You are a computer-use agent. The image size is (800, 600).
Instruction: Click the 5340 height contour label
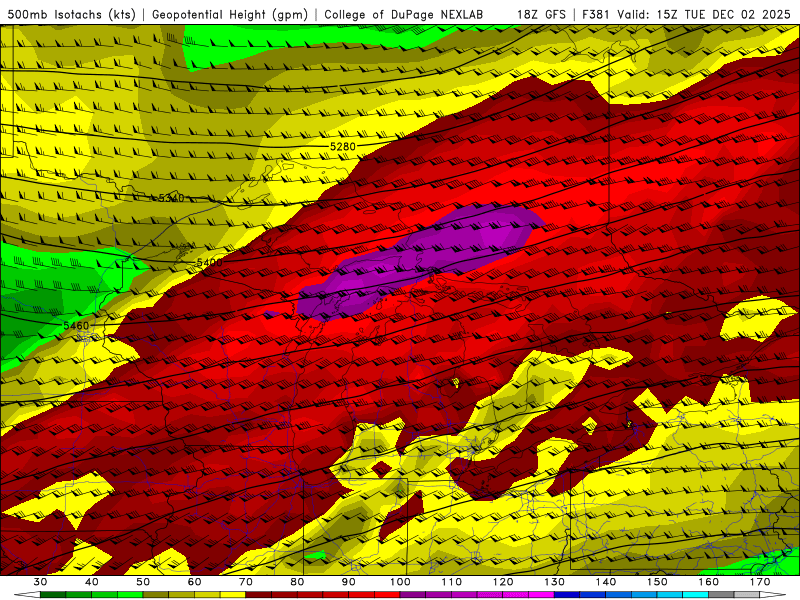171,198
